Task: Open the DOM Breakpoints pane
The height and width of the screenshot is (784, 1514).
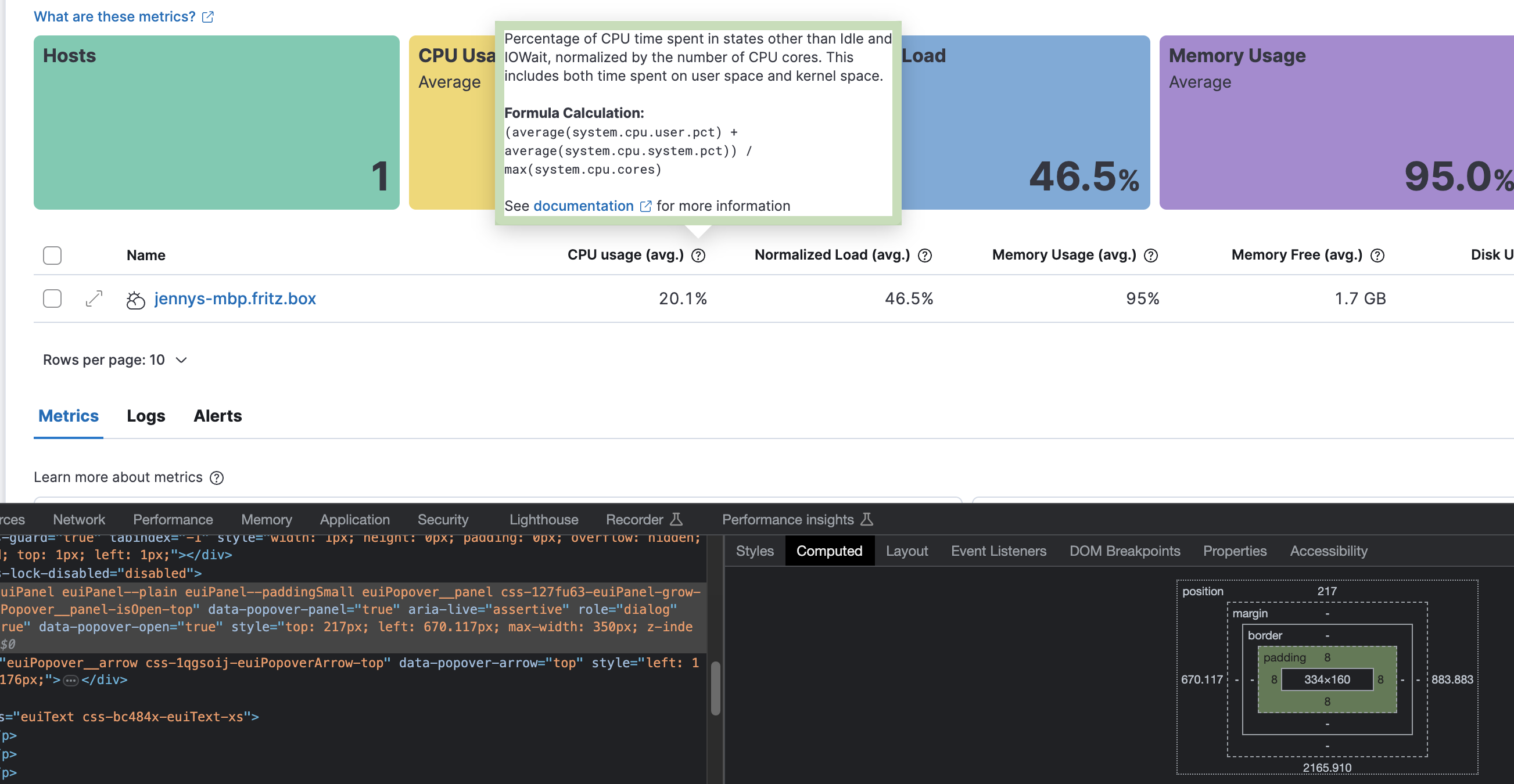Action: [x=1124, y=551]
